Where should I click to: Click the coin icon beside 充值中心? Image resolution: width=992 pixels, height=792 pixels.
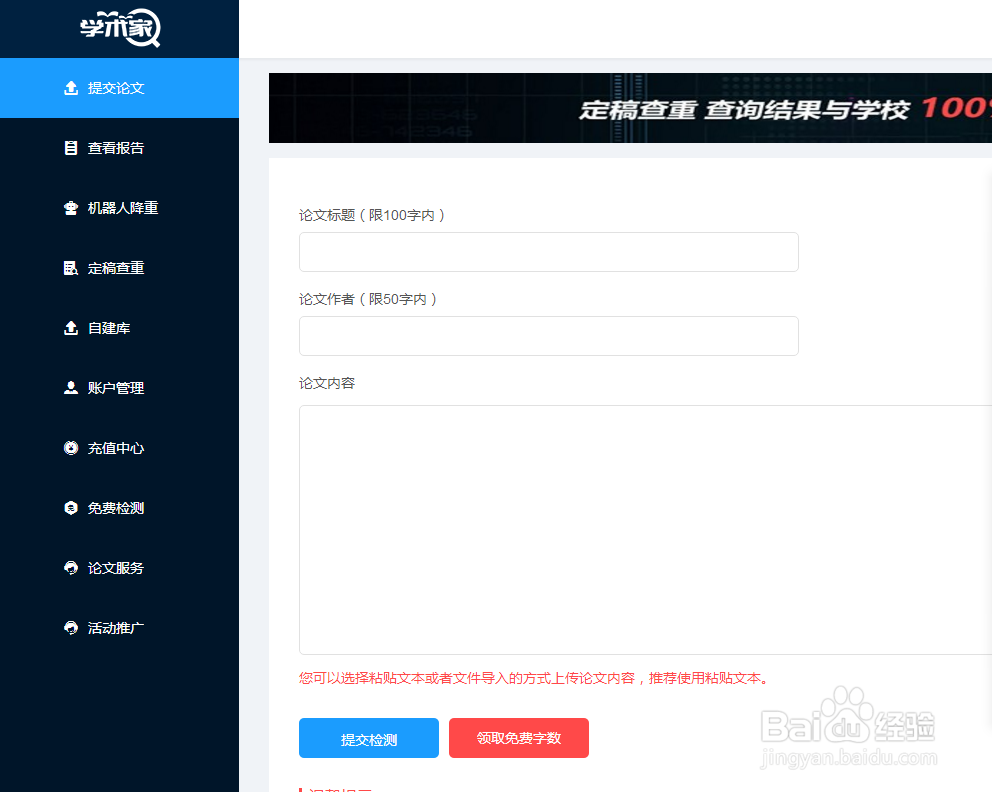[x=71, y=448]
